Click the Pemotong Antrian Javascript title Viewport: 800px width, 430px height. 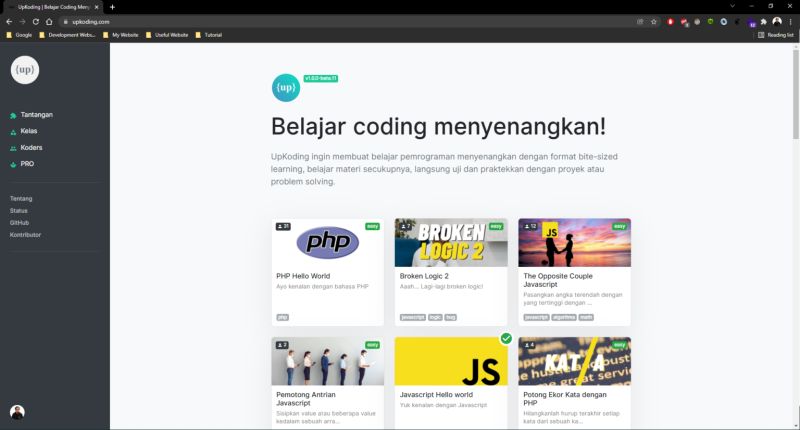click(x=306, y=399)
